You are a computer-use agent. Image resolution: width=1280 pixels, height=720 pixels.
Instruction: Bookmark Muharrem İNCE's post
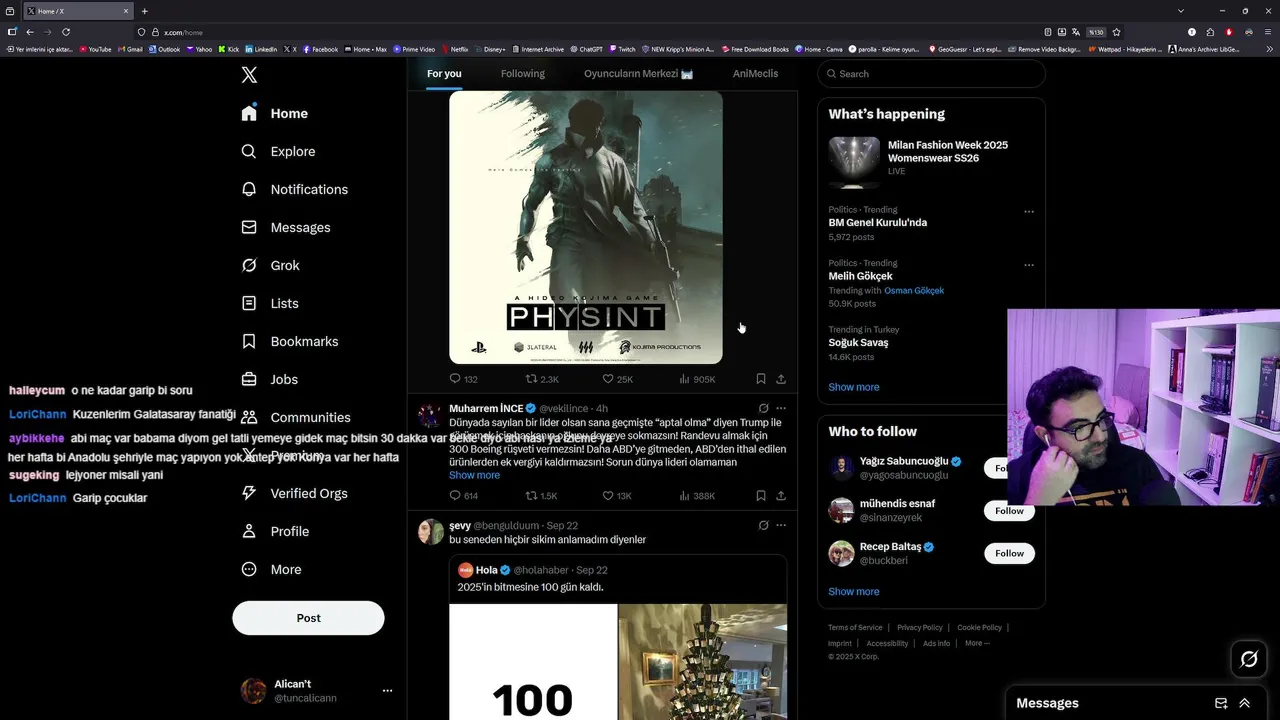[761, 495]
